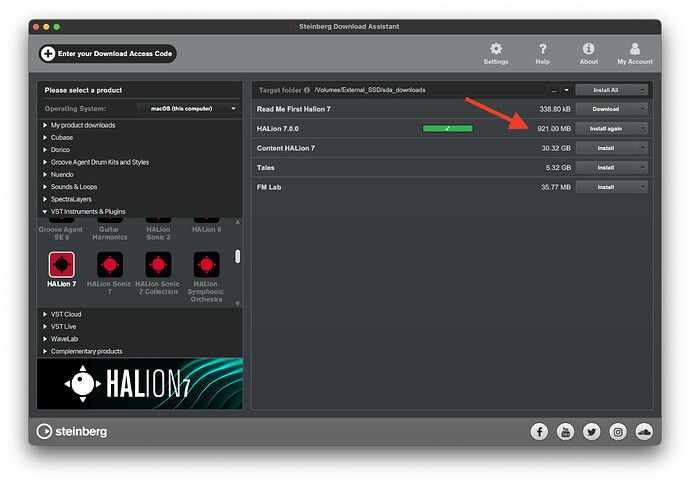Expand the VST Live category

coord(45,327)
